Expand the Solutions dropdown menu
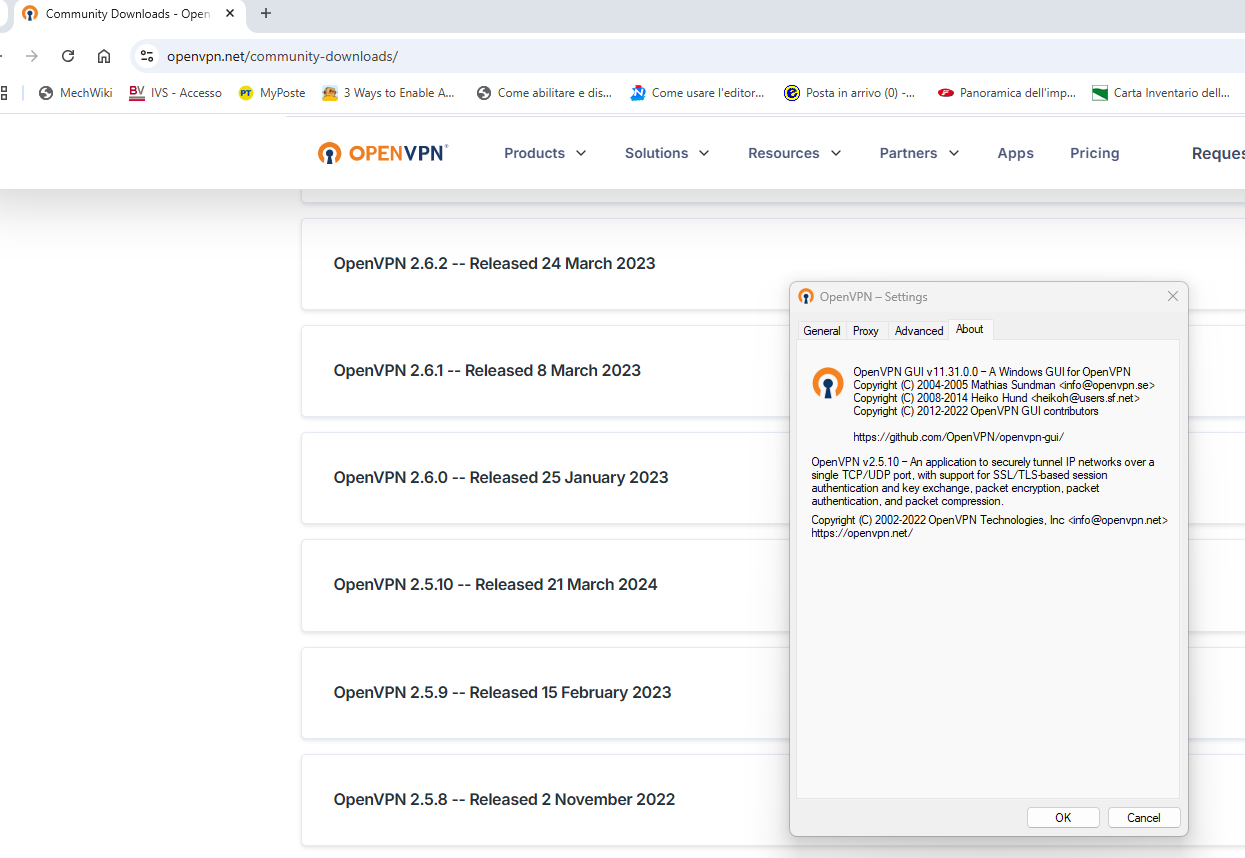This screenshot has width=1245, height=858. pos(667,153)
